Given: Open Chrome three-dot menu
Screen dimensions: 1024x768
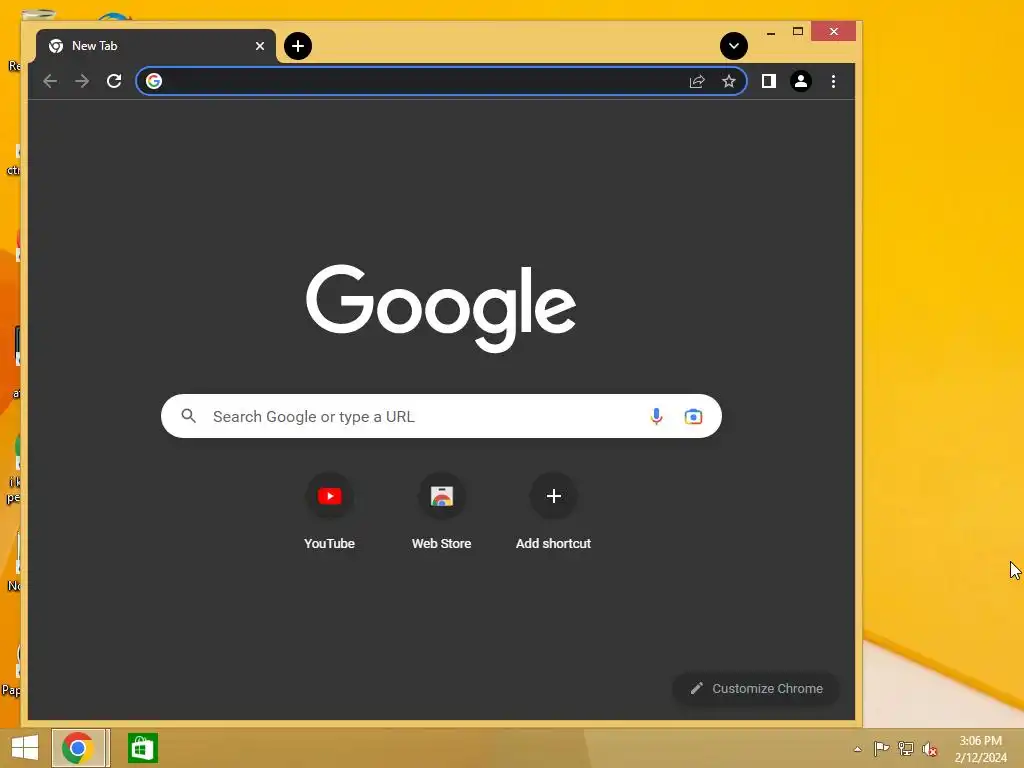Looking at the screenshot, I should point(833,81).
